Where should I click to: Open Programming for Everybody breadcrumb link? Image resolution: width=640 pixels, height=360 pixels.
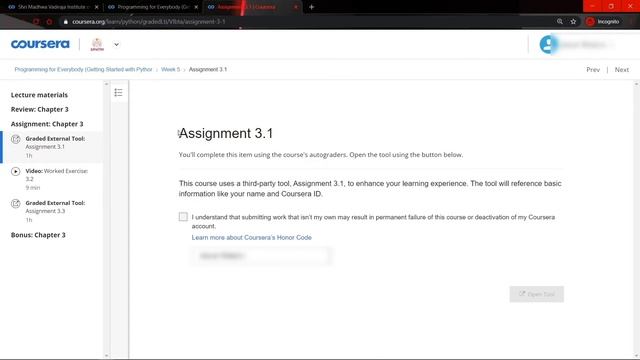coord(83,69)
